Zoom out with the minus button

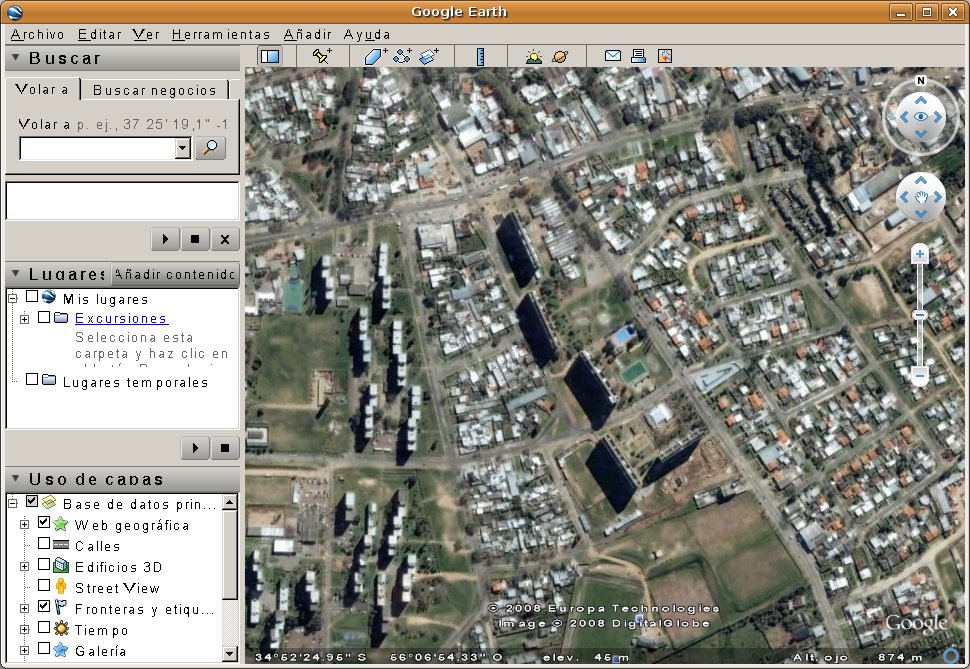point(920,375)
